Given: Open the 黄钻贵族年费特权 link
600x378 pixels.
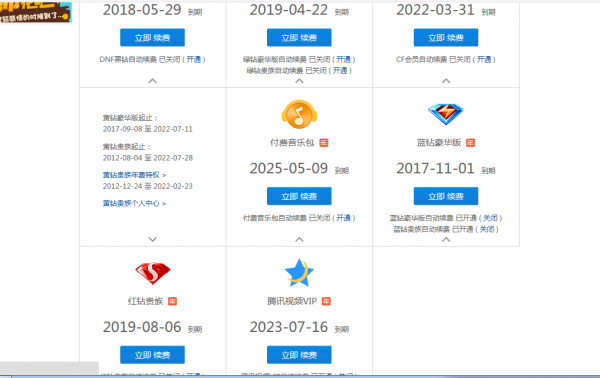Looking at the screenshot, I should click(134, 175).
